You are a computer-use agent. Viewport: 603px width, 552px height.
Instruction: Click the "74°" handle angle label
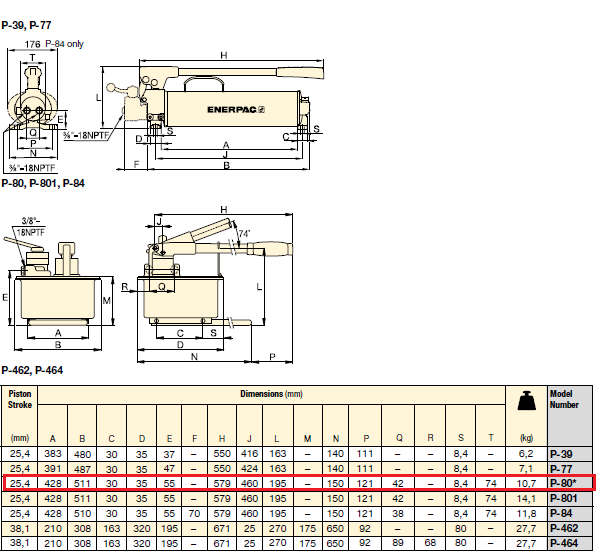[244, 233]
